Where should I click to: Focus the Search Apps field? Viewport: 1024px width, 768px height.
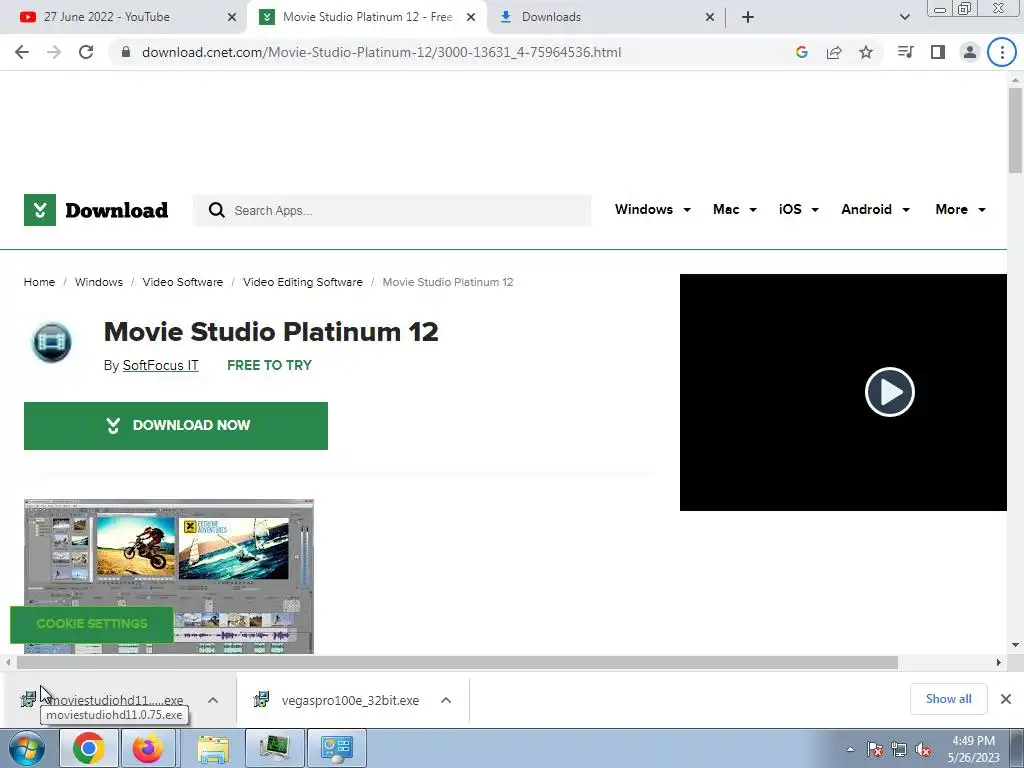pyautogui.click(x=392, y=210)
